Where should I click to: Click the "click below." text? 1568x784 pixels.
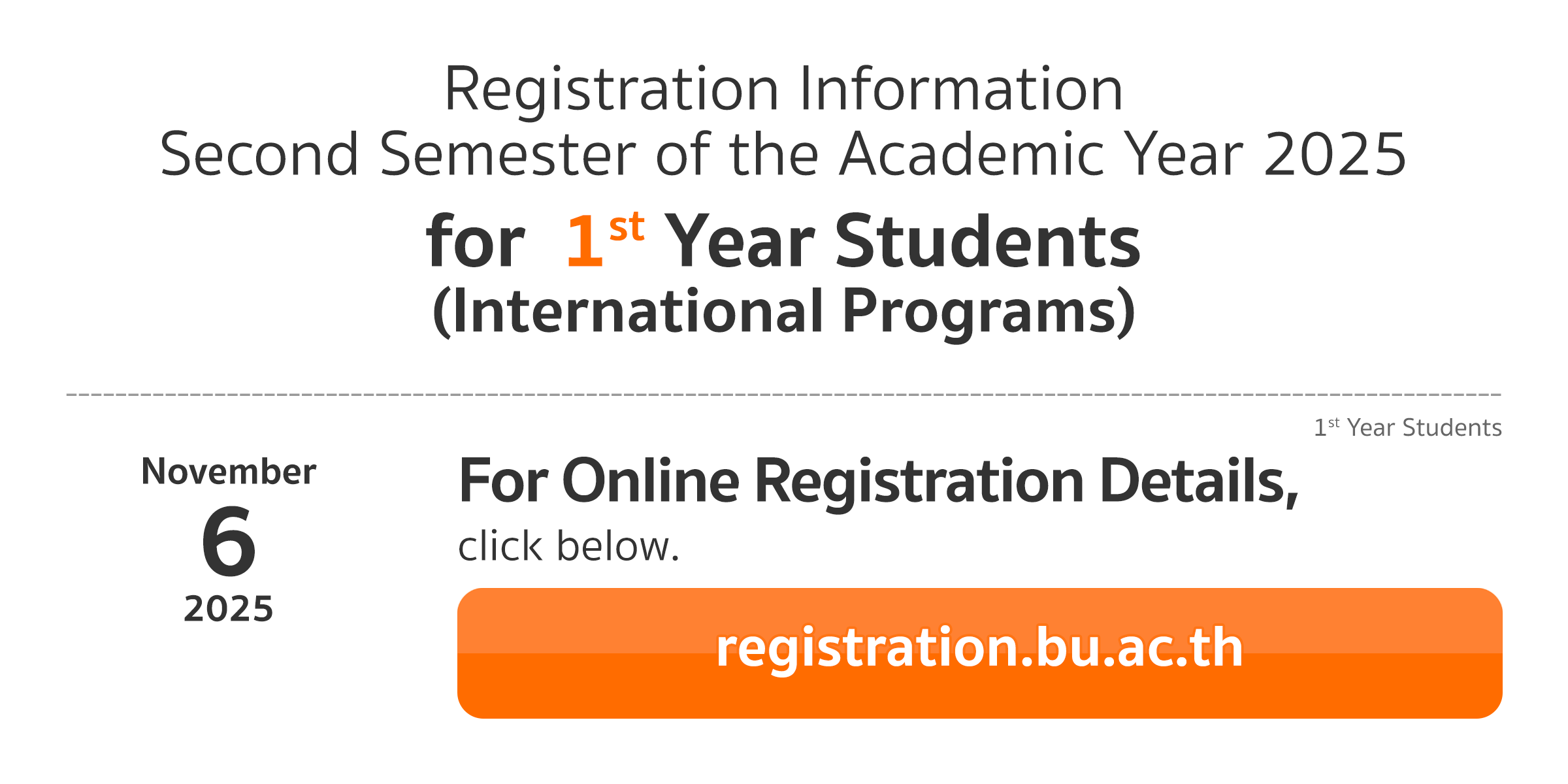(x=568, y=546)
